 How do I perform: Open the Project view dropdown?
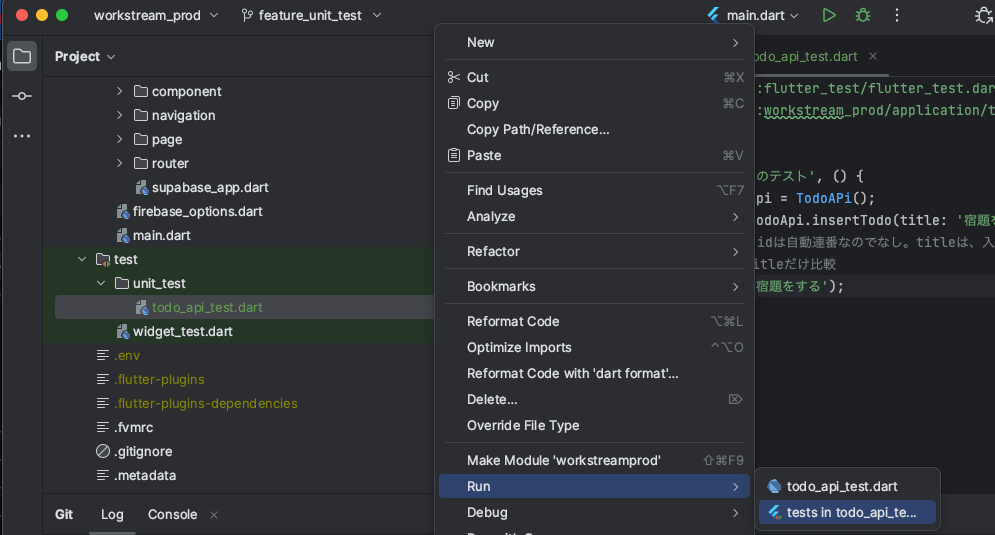click(85, 56)
